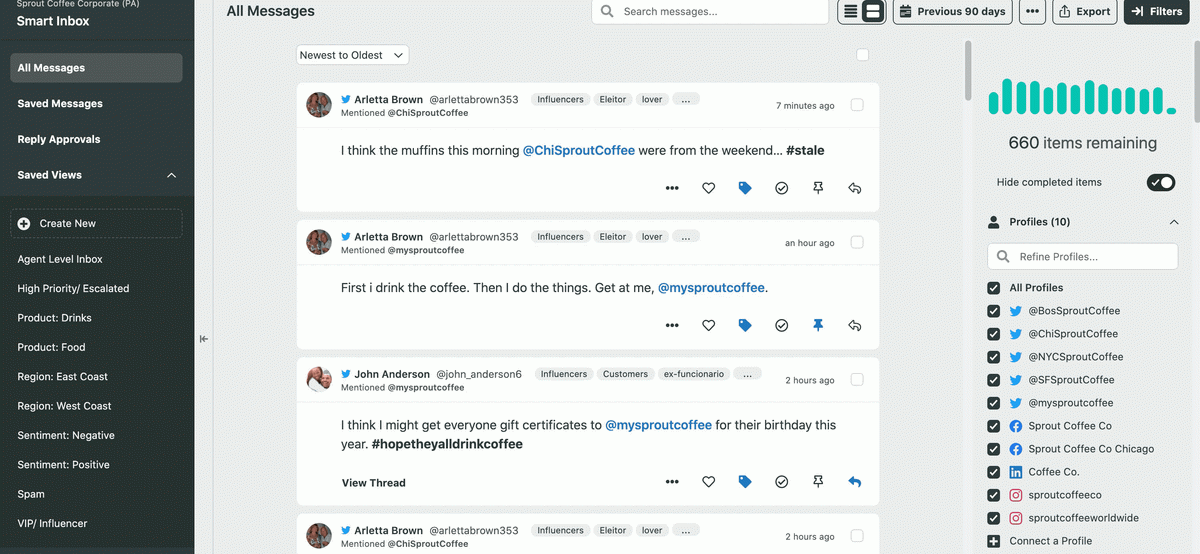
Task: Open more options on John Anderson's message
Action: pyautogui.click(x=672, y=482)
